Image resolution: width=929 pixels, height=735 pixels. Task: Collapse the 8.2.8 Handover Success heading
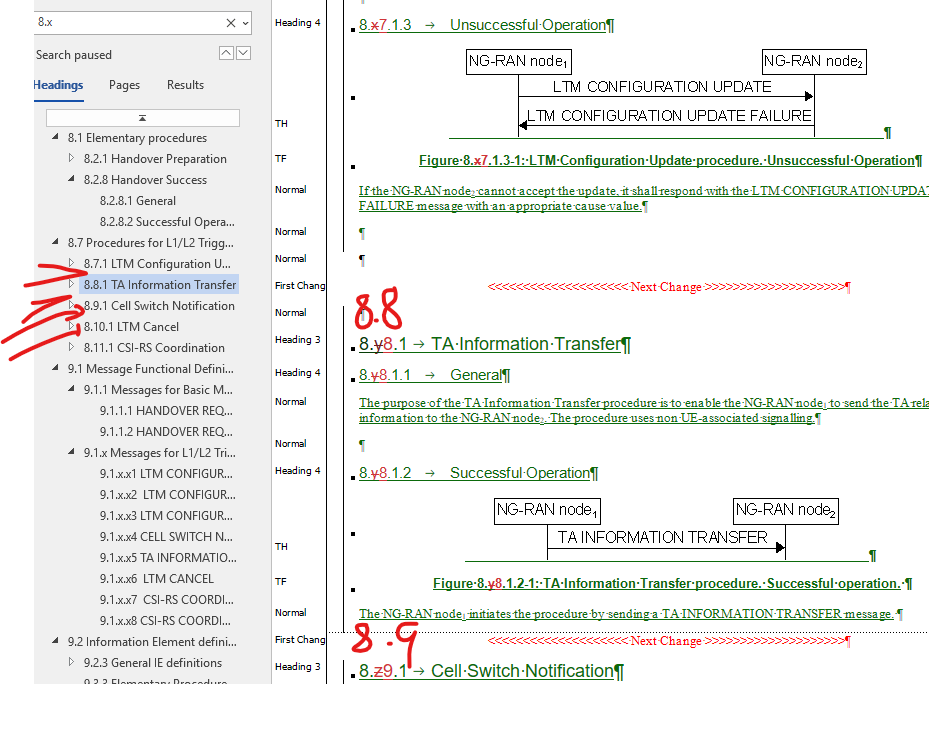click(72, 180)
